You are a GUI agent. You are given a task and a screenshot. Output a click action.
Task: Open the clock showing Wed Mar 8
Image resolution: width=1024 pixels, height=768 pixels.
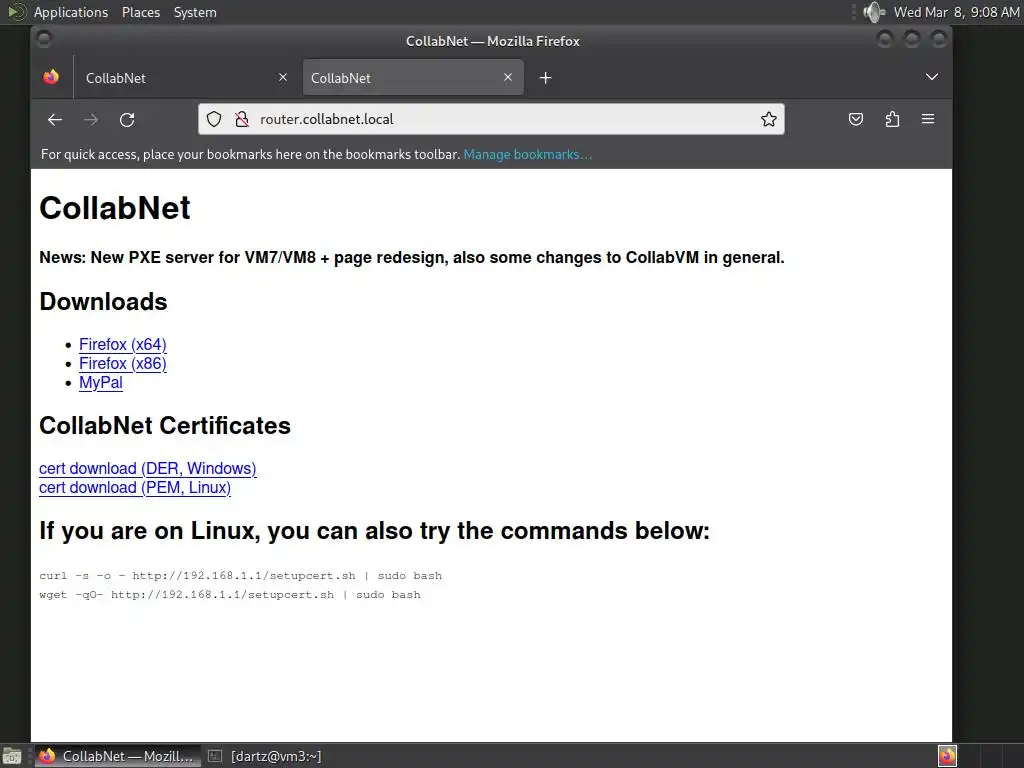tap(956, 12)
